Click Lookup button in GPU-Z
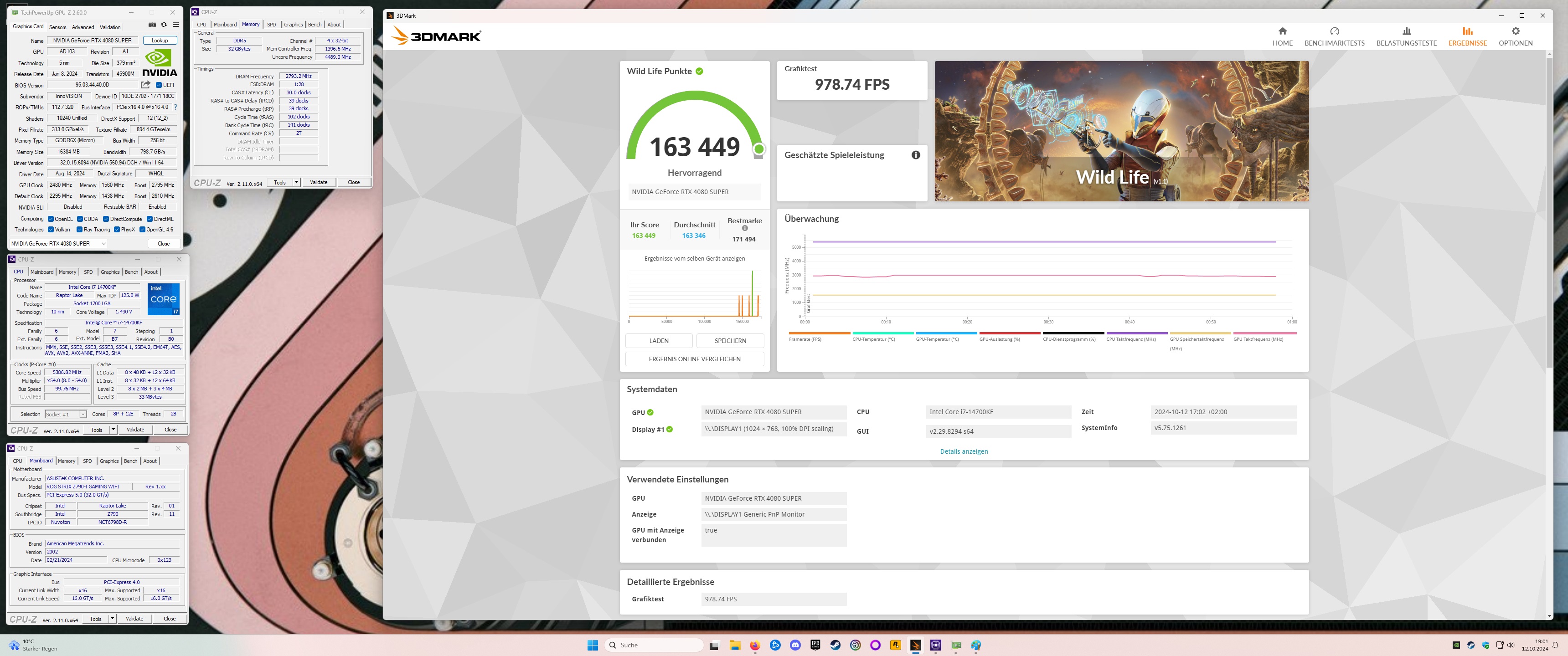Viewport: 1568px width, 656px height. [160, 41]
